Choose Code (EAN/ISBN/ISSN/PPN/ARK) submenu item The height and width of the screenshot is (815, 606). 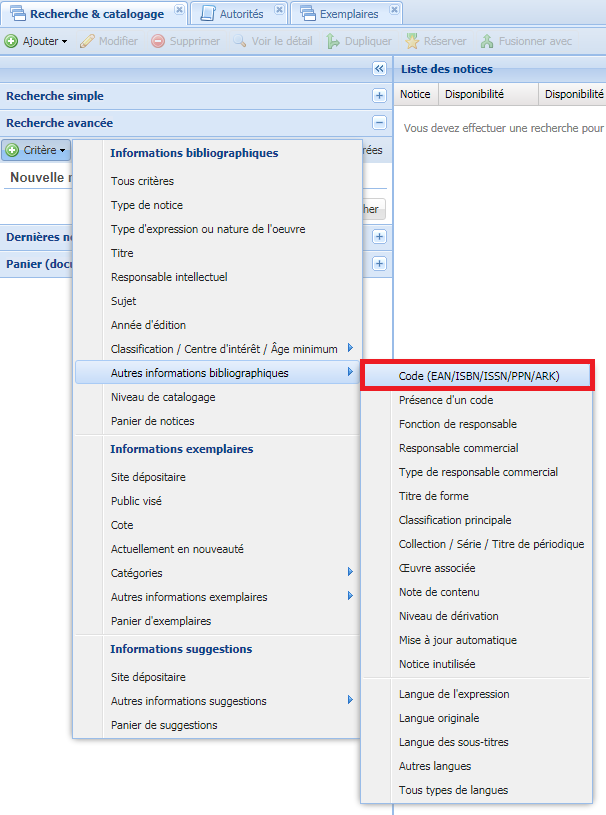point(477,376)
